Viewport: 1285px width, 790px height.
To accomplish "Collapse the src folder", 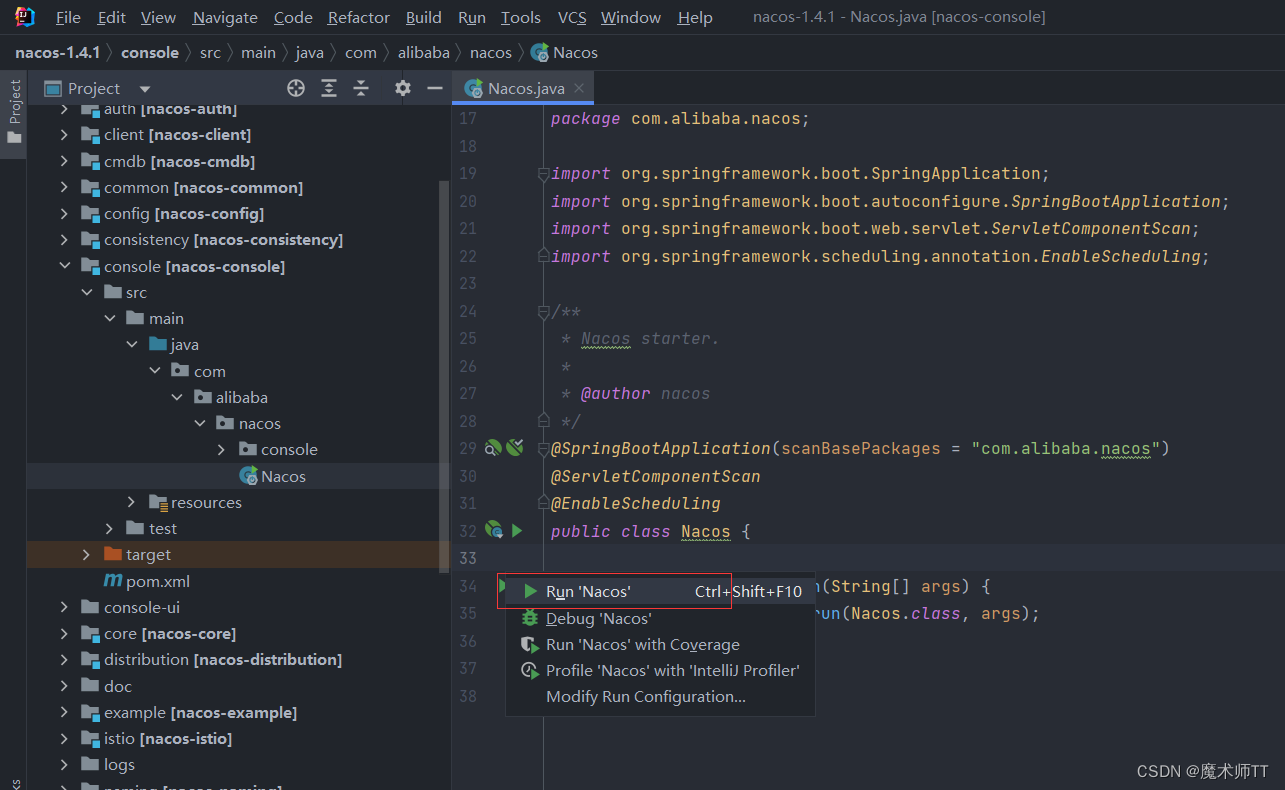I will pyautogui.click(x=87, y=292).
